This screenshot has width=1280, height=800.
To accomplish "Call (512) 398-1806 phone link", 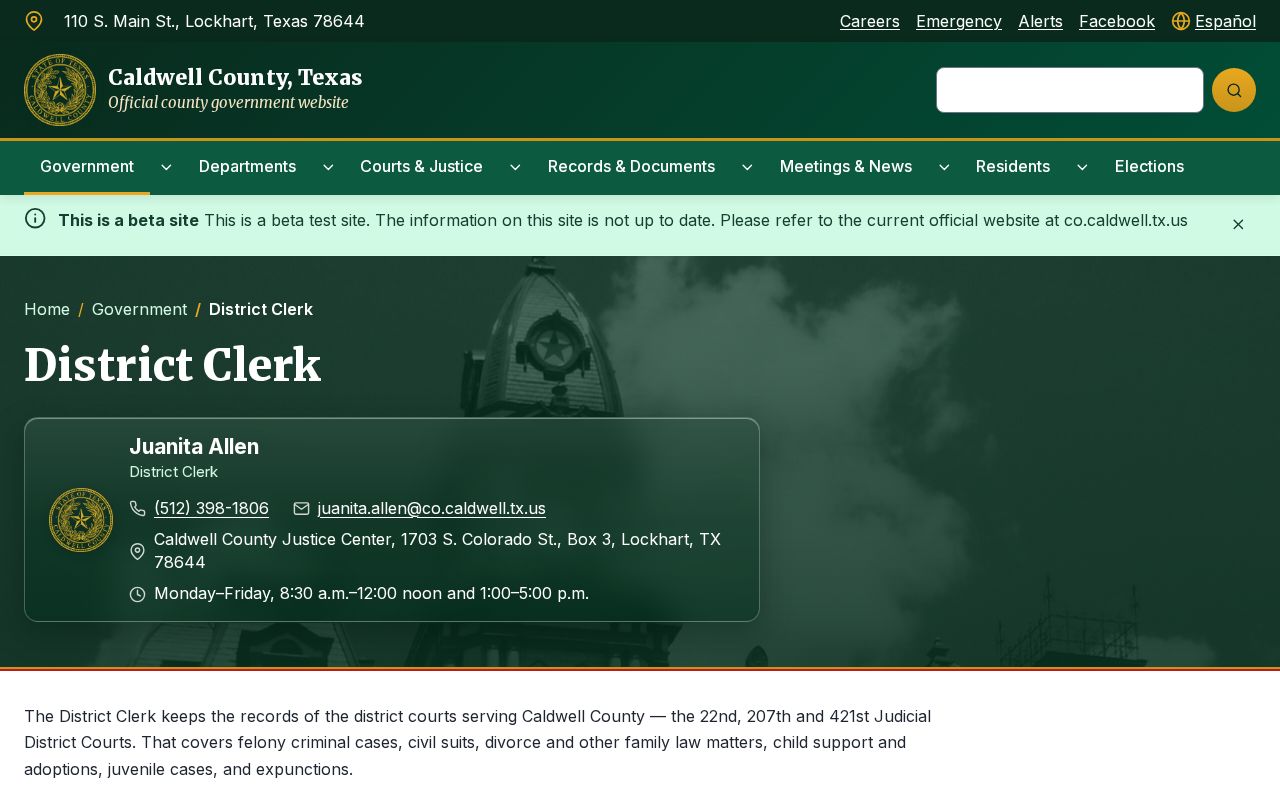I will point(211,509).
